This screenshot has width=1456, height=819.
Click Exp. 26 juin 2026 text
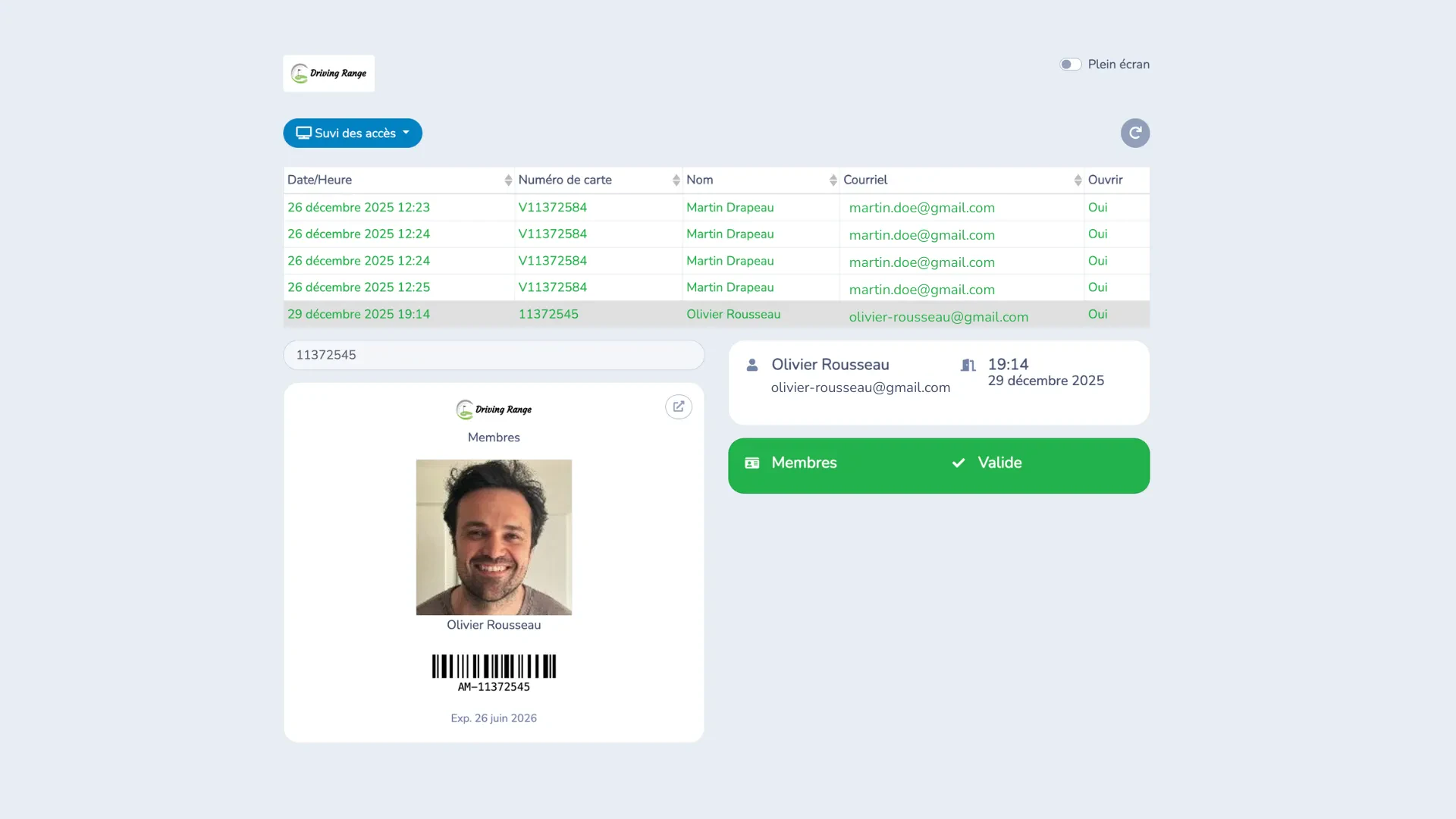494,718
